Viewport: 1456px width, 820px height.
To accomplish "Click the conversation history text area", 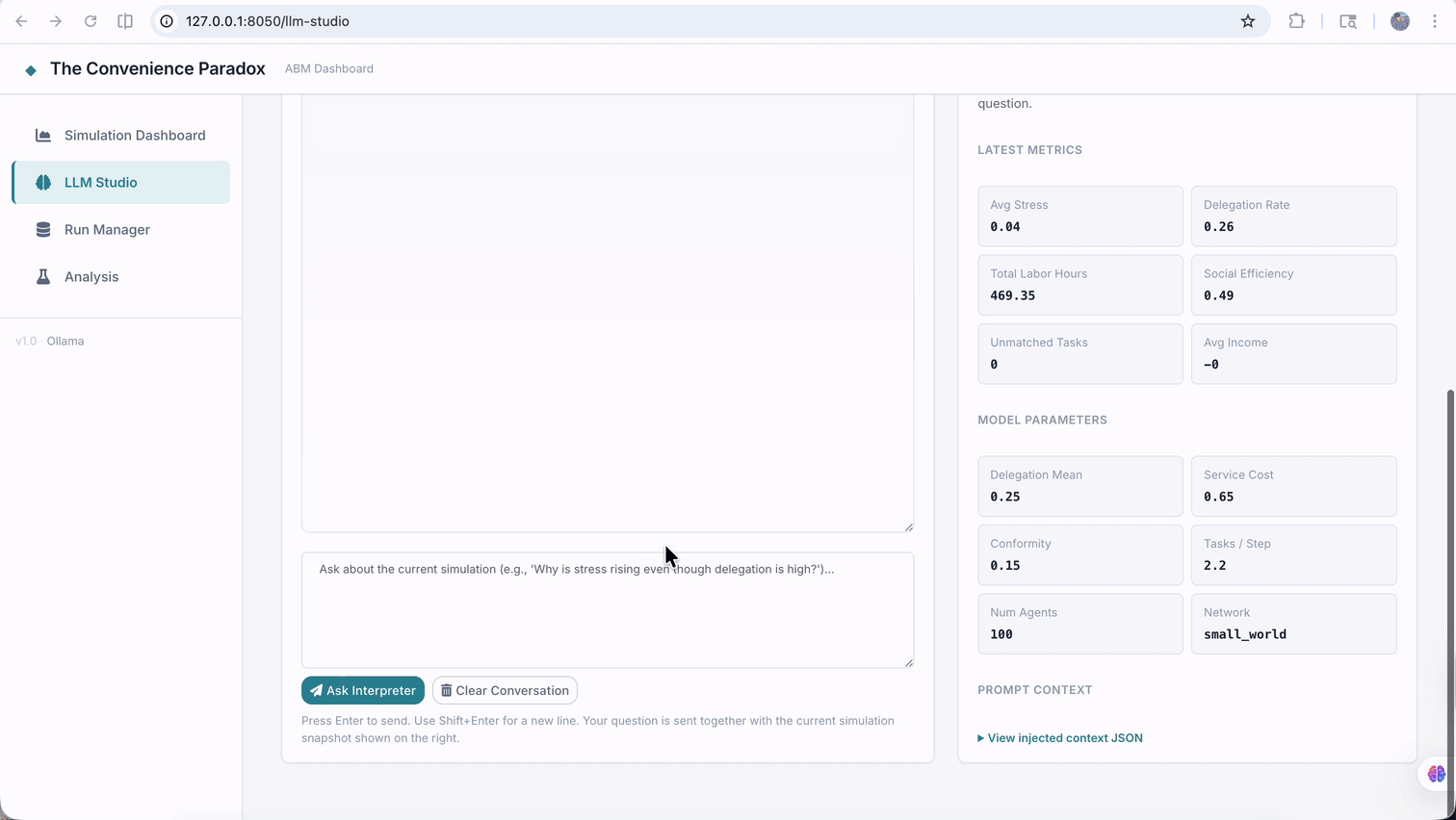I will pos(608,313).
